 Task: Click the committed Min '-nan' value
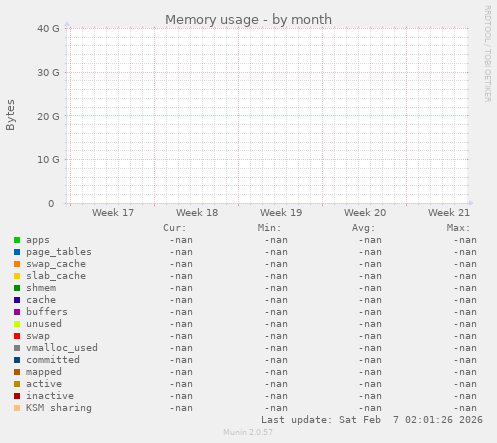pyautogui.click(x=276, y=360)
